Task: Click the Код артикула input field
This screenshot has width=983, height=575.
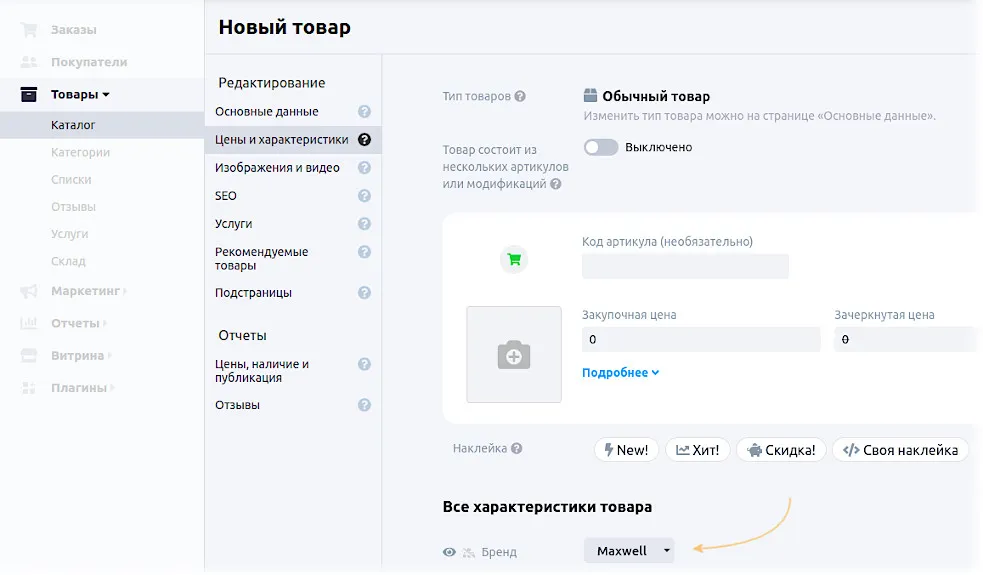Action: pos(685,266)
